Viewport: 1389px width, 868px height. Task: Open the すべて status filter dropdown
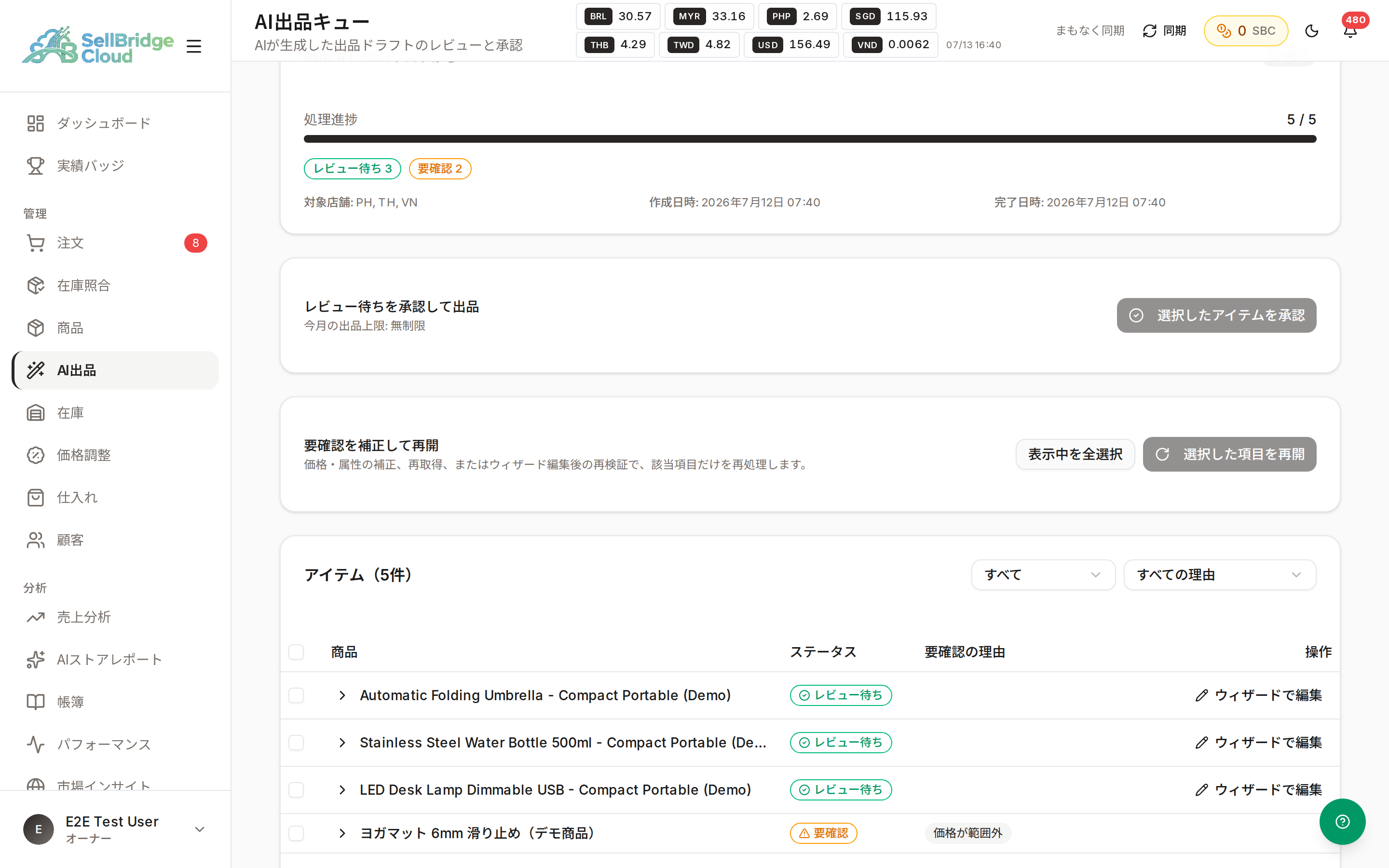point(1043,575)
